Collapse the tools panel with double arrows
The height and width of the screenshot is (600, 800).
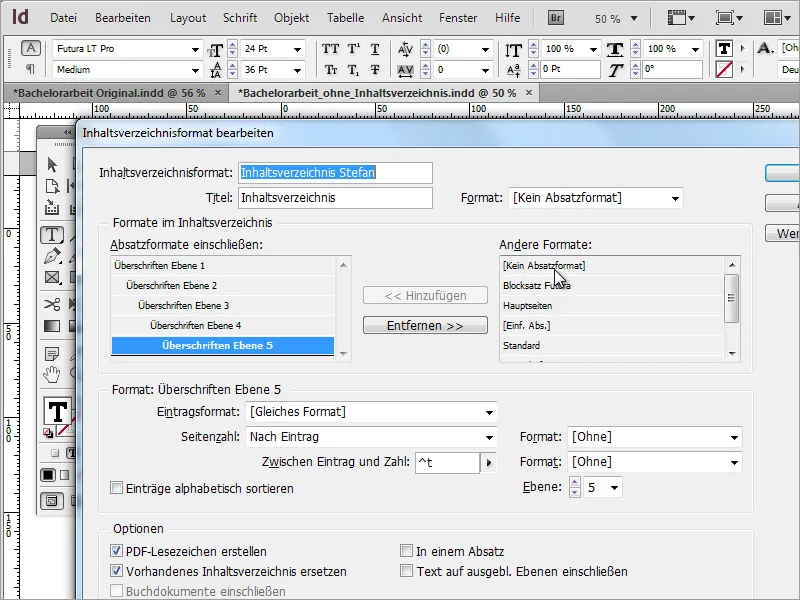click(67, 133)
